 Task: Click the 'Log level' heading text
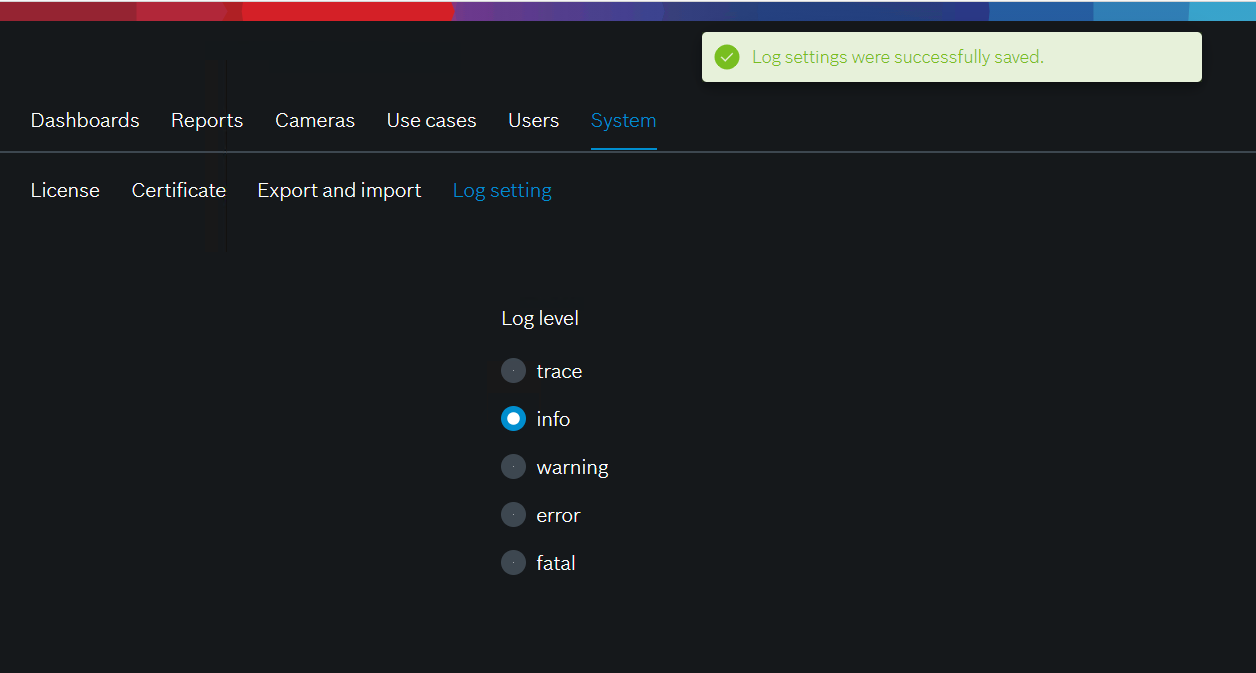point(540,318)
